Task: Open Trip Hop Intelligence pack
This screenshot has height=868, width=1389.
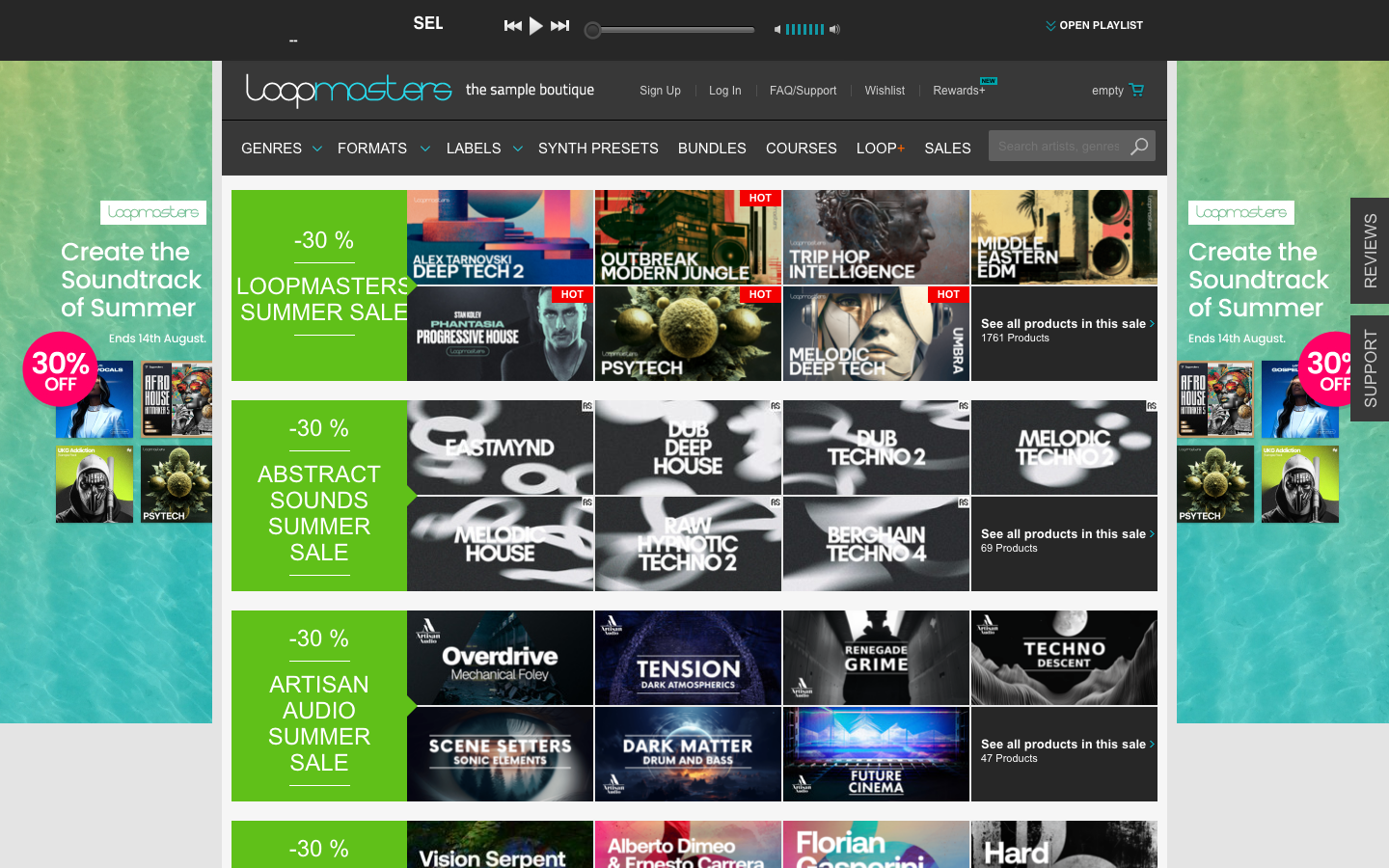Action: 876,237
